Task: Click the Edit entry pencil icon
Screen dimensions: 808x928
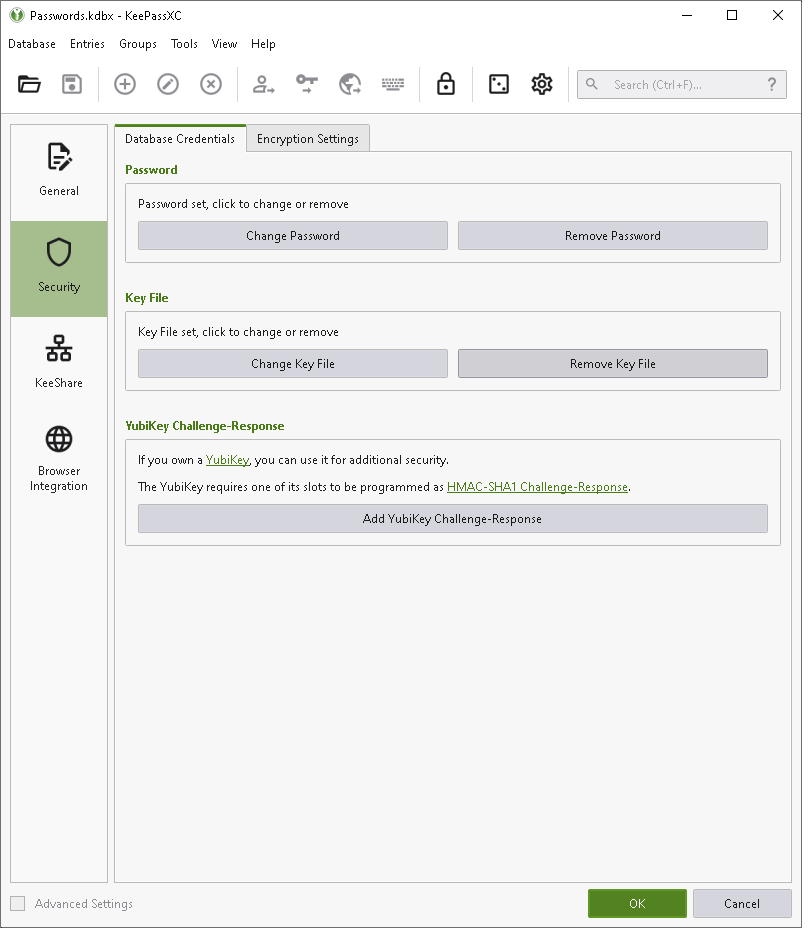Action: [168, 84]
